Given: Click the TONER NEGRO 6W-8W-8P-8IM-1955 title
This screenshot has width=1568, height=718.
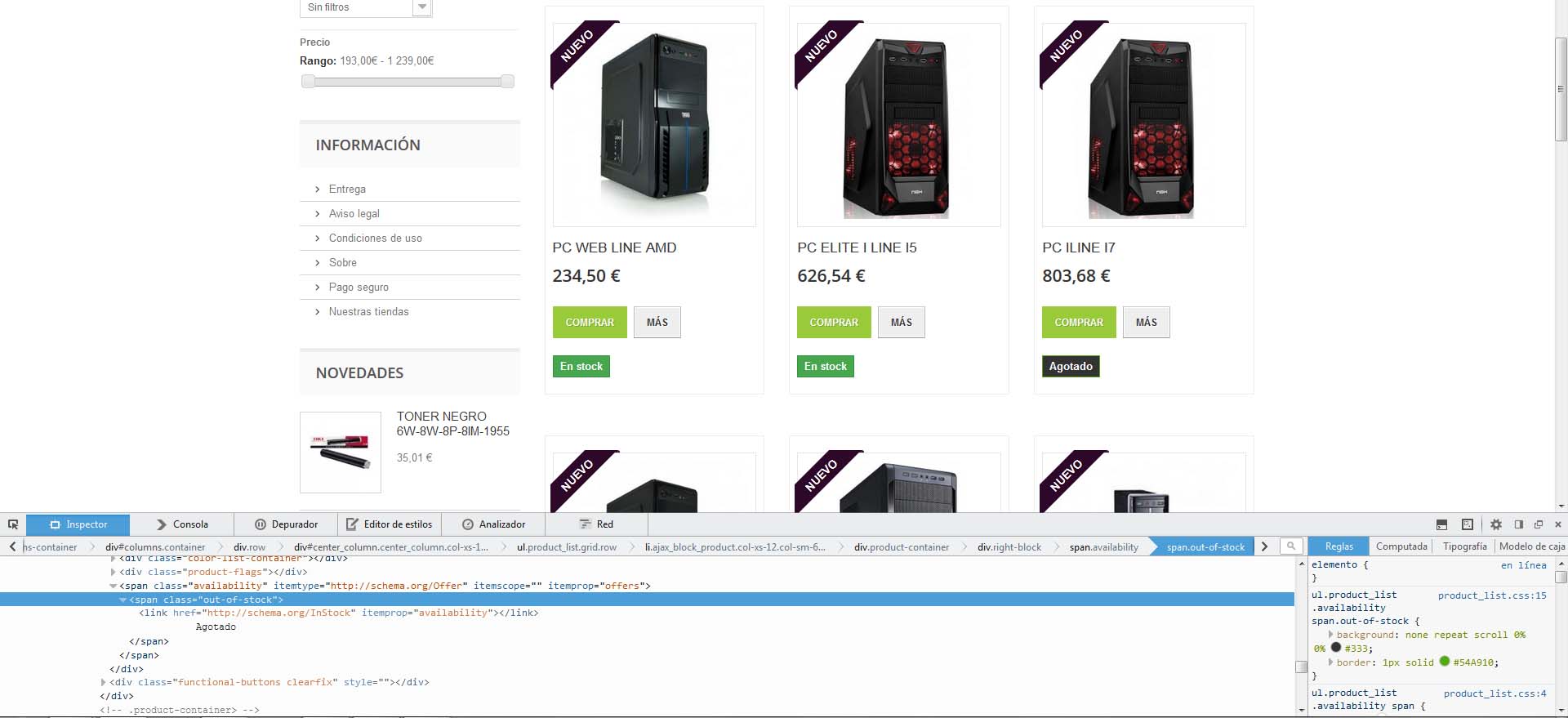Looking at the screenshot, I should click(x=453, y=423).
